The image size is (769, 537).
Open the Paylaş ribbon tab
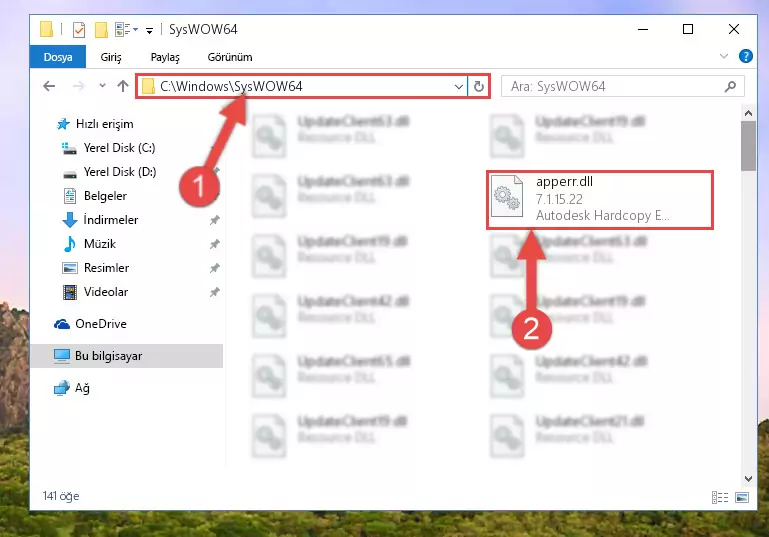click(x=165, y=57)
